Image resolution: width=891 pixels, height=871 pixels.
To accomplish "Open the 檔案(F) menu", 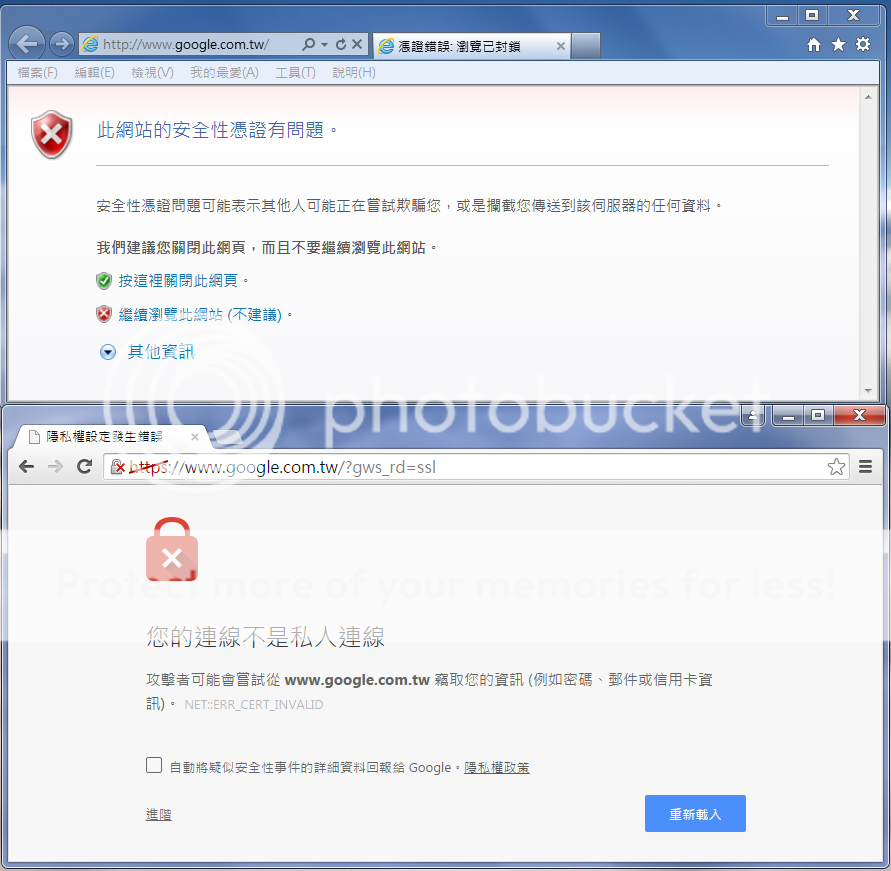I will pyautogui.click(x=38, y=73).
